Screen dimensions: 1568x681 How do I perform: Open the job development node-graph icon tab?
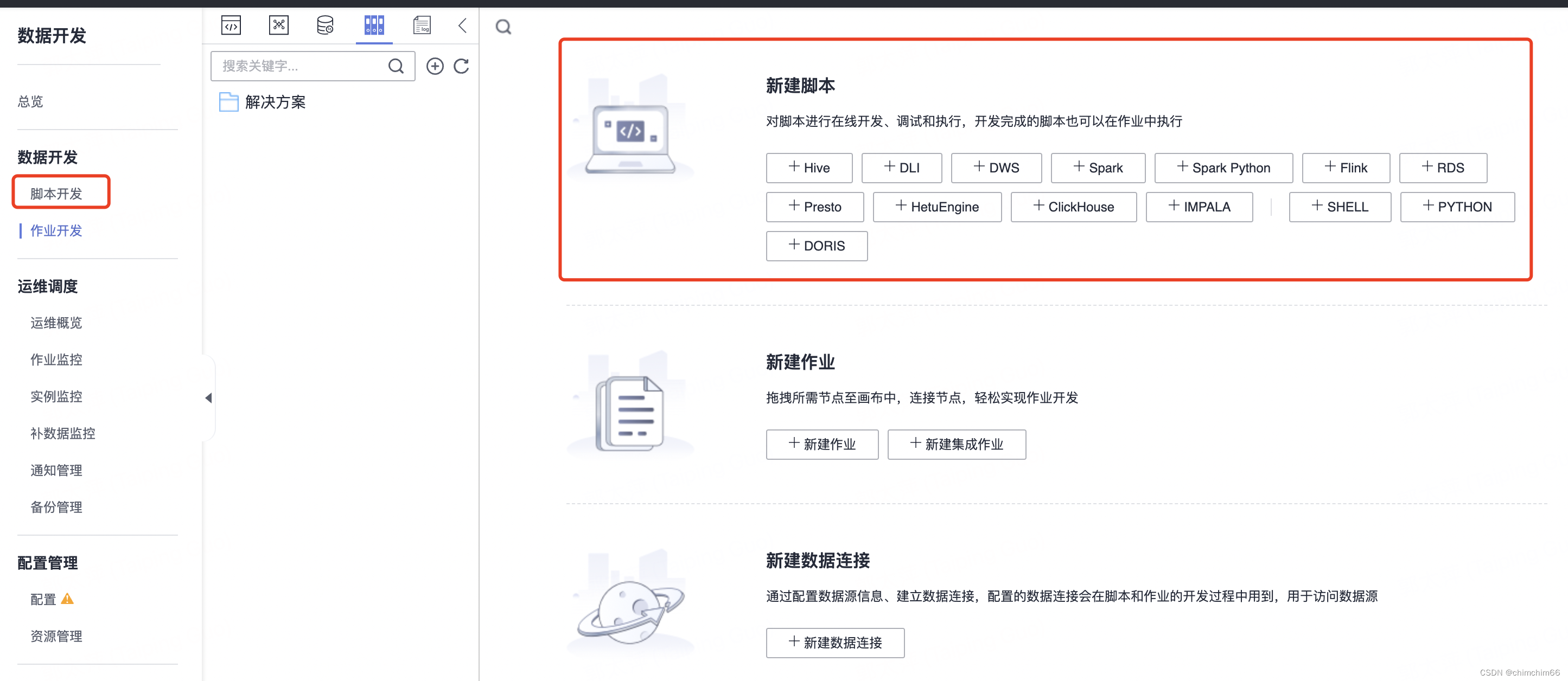tap(278, 25)
